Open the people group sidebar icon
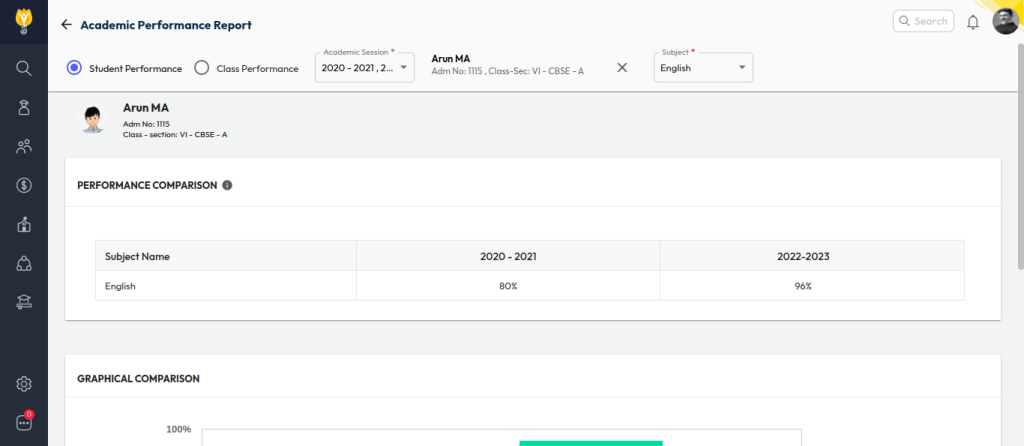 (24, 146)
